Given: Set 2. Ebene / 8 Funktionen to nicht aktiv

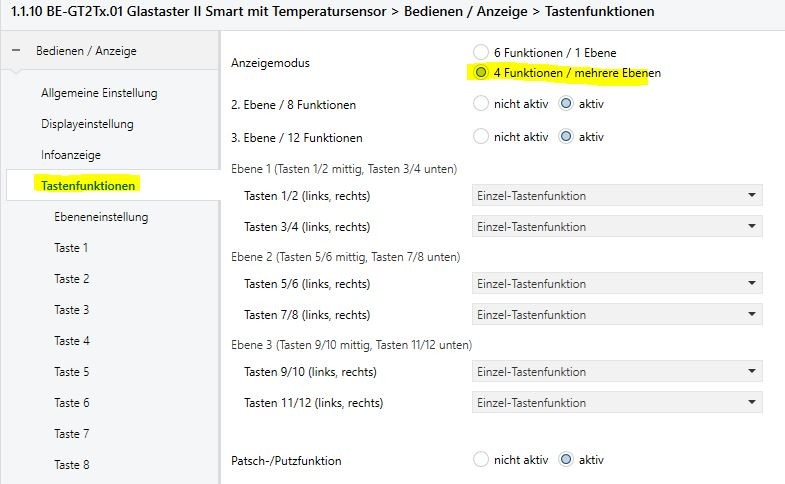Looking at the screenshot, I should [x=481, y=104].
